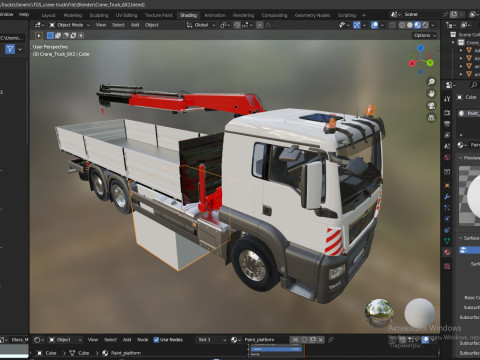Switch perspective/orthographic with grid icon
Image resolution: width=480 pixels, height=360 pixels.
pos(431,118)
